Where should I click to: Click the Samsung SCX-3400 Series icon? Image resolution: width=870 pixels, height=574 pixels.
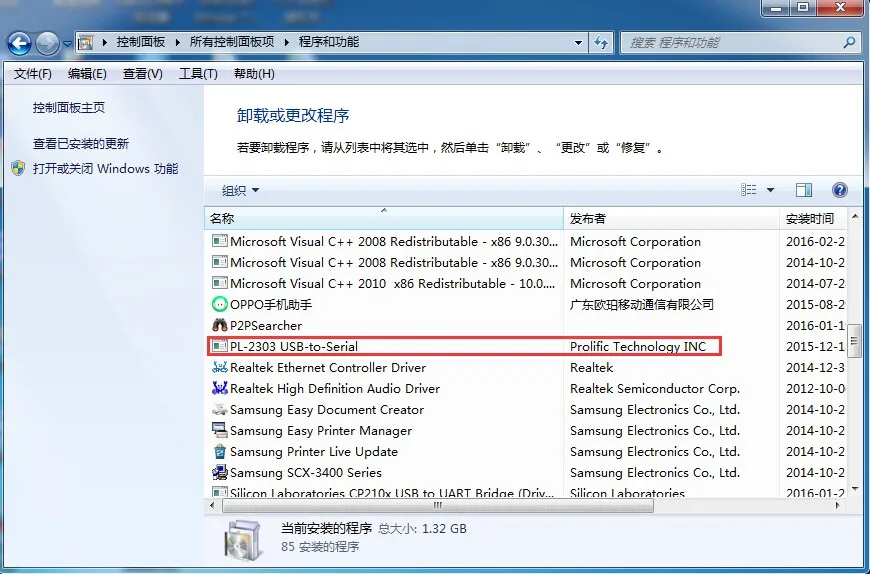[220, 473]
